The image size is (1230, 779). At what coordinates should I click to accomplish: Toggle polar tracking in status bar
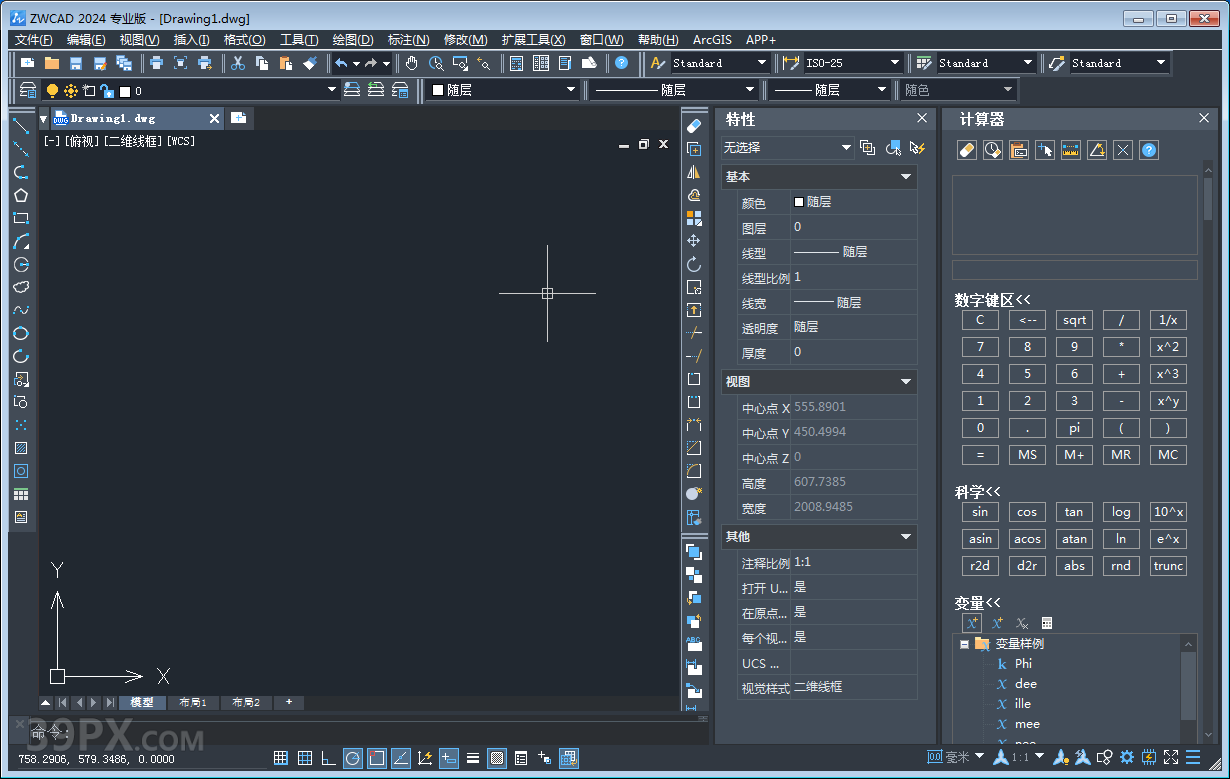(x=353, y=758)
